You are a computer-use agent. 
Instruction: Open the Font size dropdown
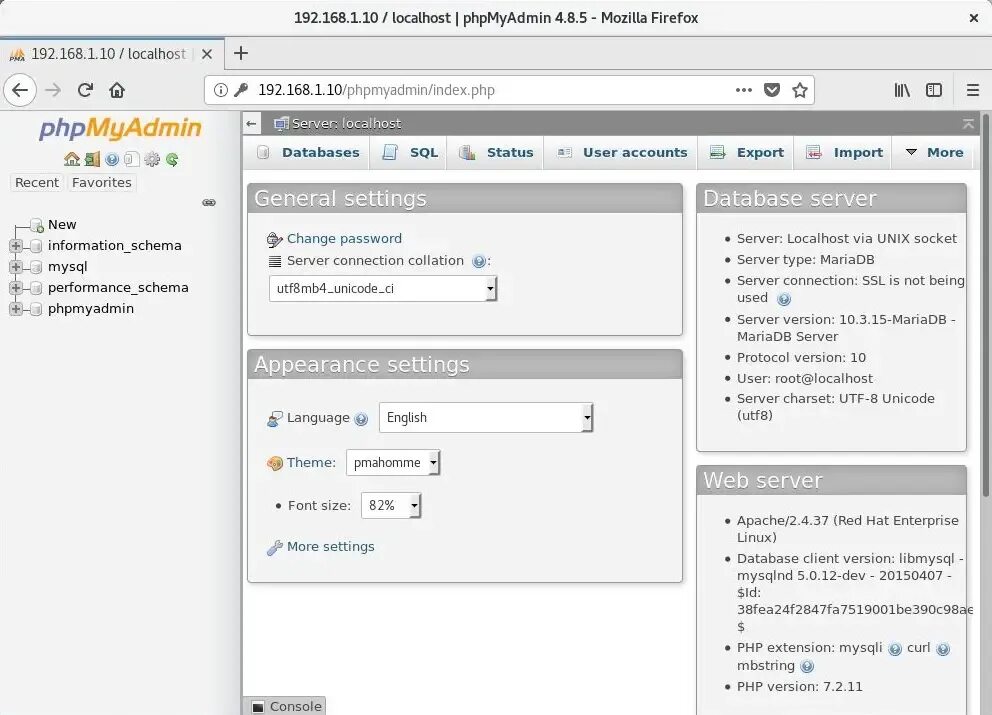point(390,505)
